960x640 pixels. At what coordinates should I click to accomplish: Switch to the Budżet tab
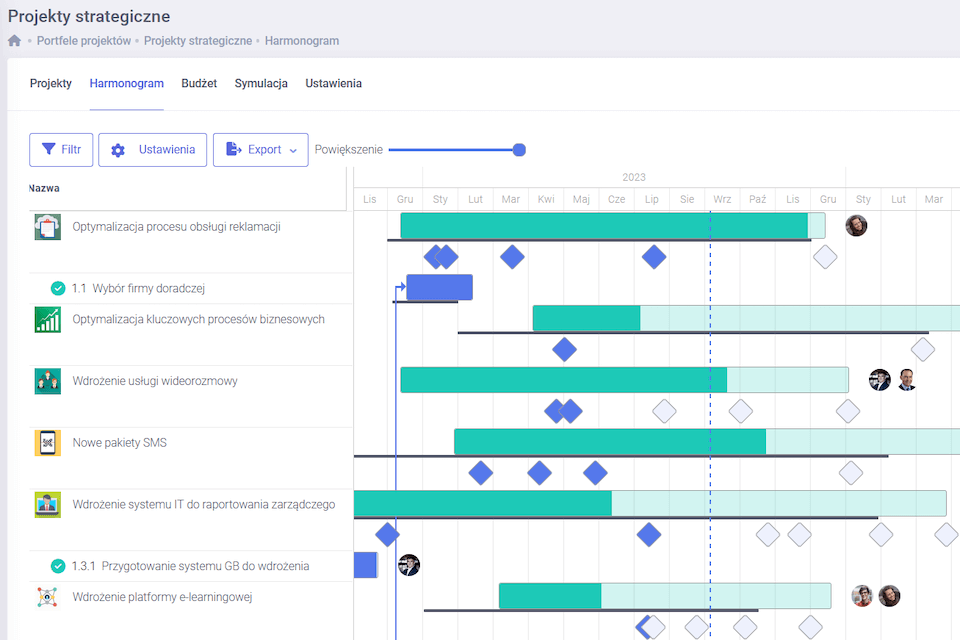(x=199, y=84)
